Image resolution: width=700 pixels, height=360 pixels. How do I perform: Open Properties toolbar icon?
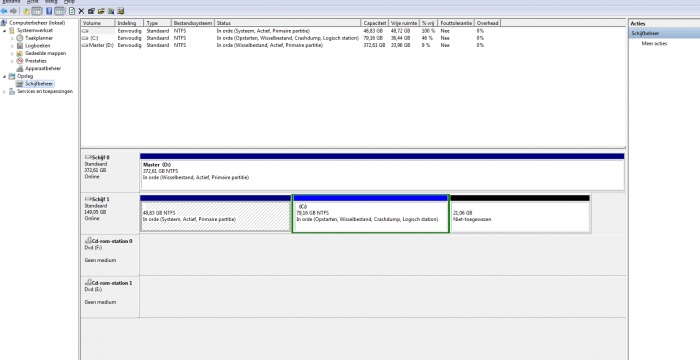91,11
